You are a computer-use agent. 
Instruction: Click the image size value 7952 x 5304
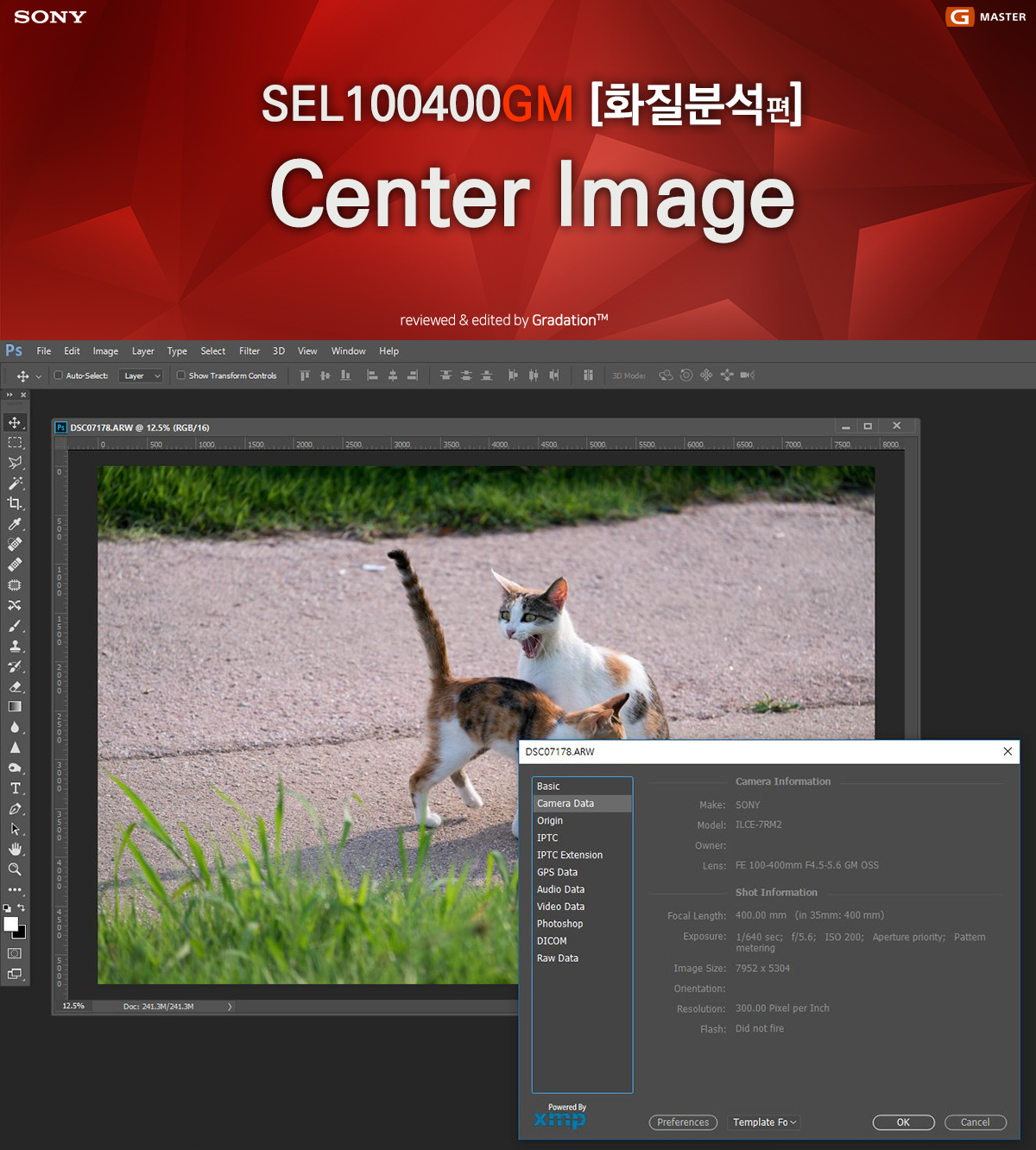763,969
